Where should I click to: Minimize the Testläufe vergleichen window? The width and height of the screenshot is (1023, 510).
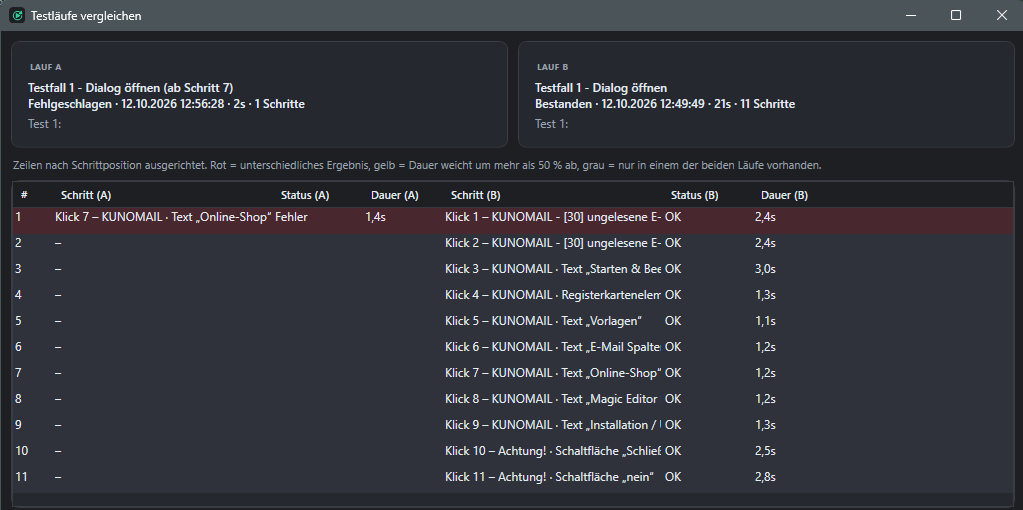910,16
